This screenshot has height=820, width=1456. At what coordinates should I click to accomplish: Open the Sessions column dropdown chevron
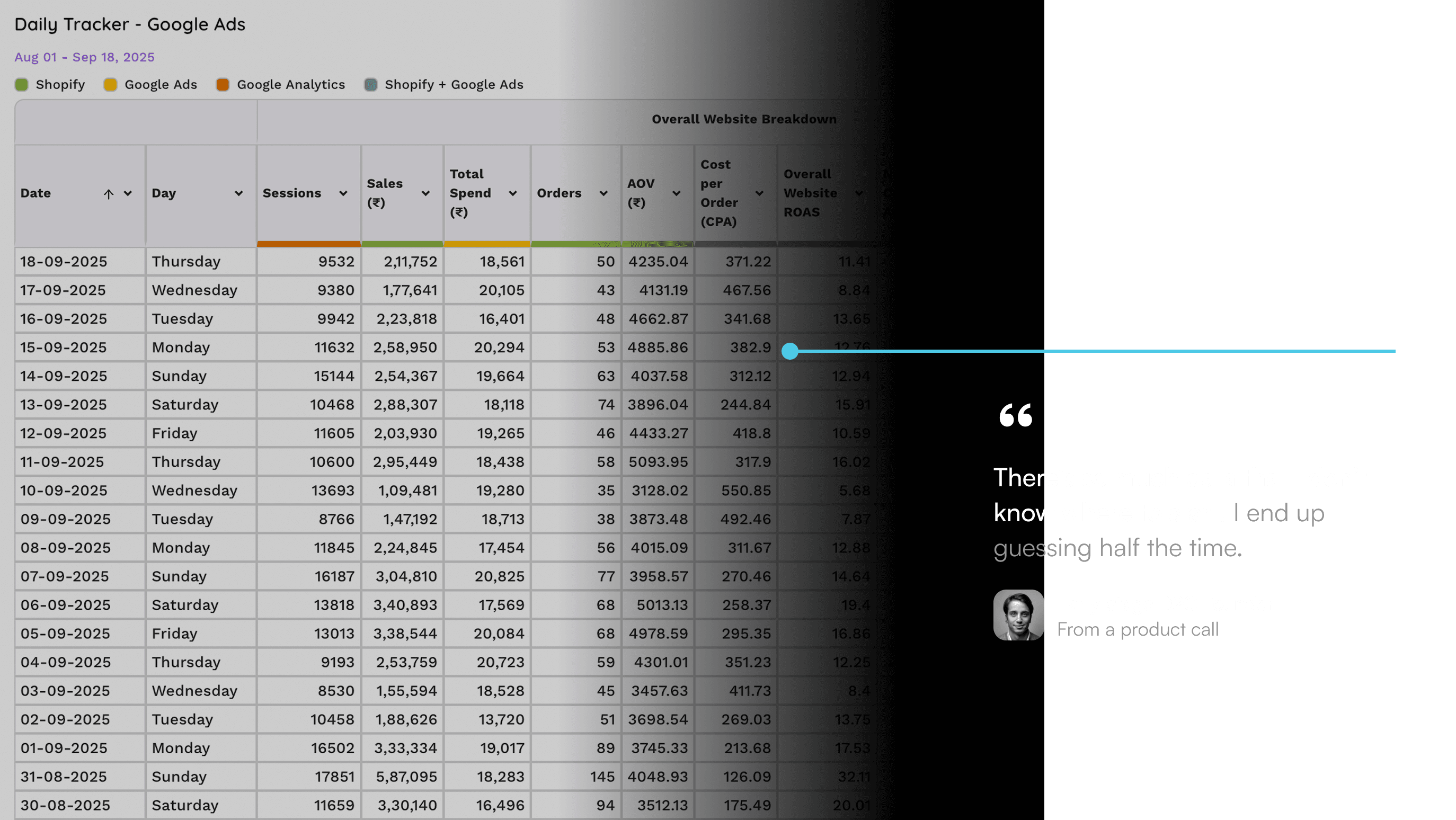(343, 193)
